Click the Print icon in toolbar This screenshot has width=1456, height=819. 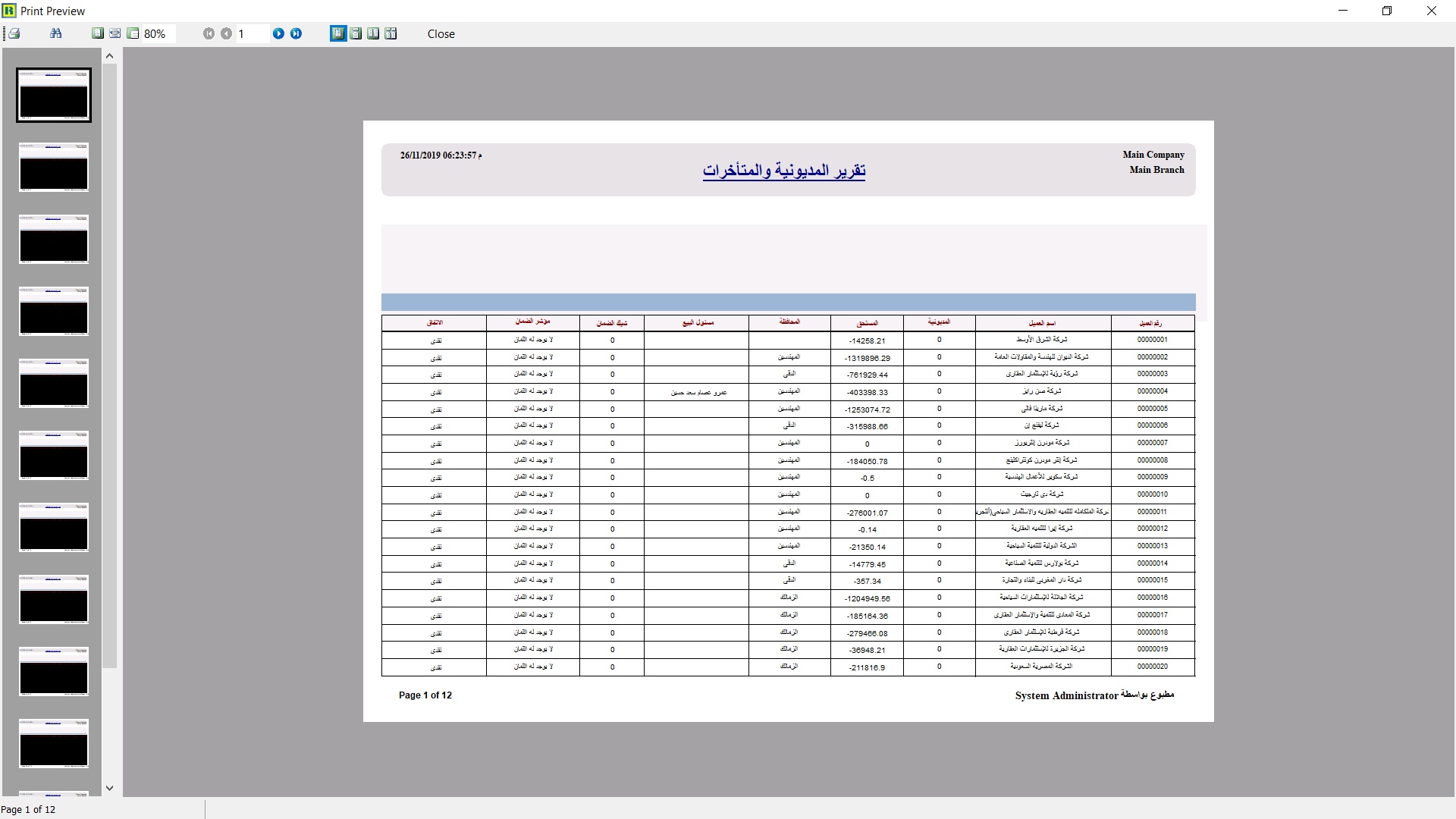14,33
